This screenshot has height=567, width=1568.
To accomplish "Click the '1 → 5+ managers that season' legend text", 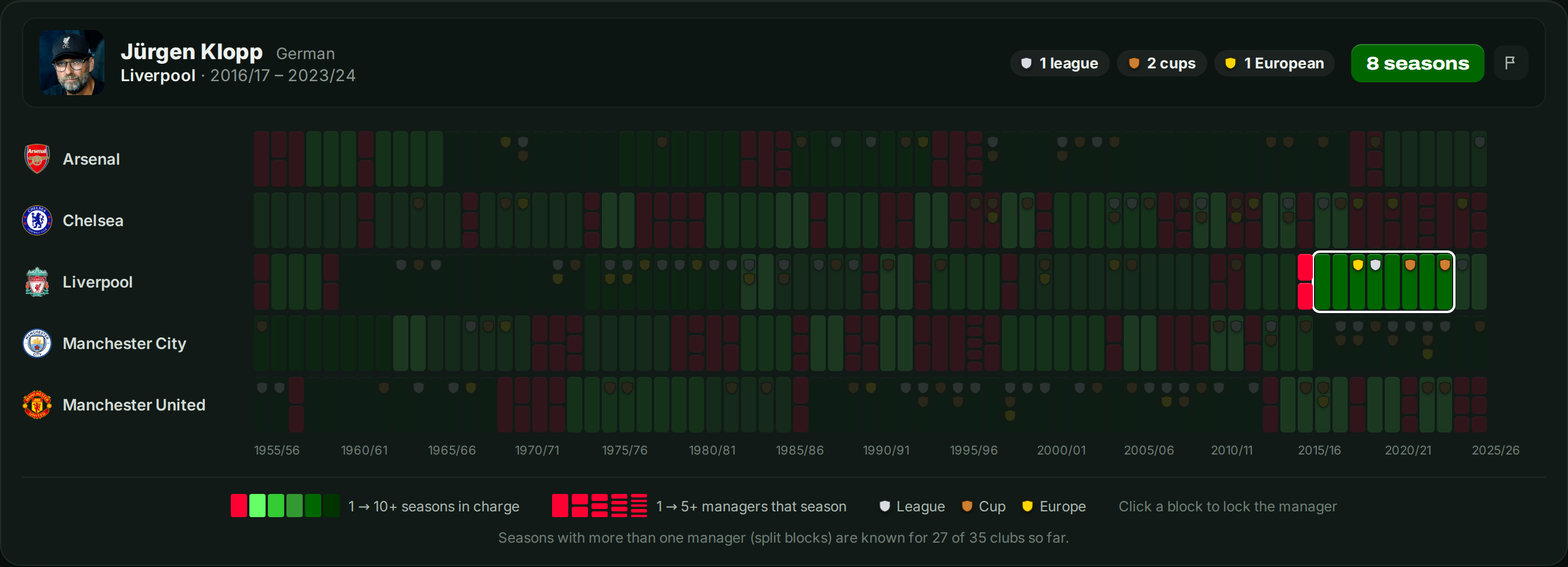I will pyautogui.click(x=751, y=506).
